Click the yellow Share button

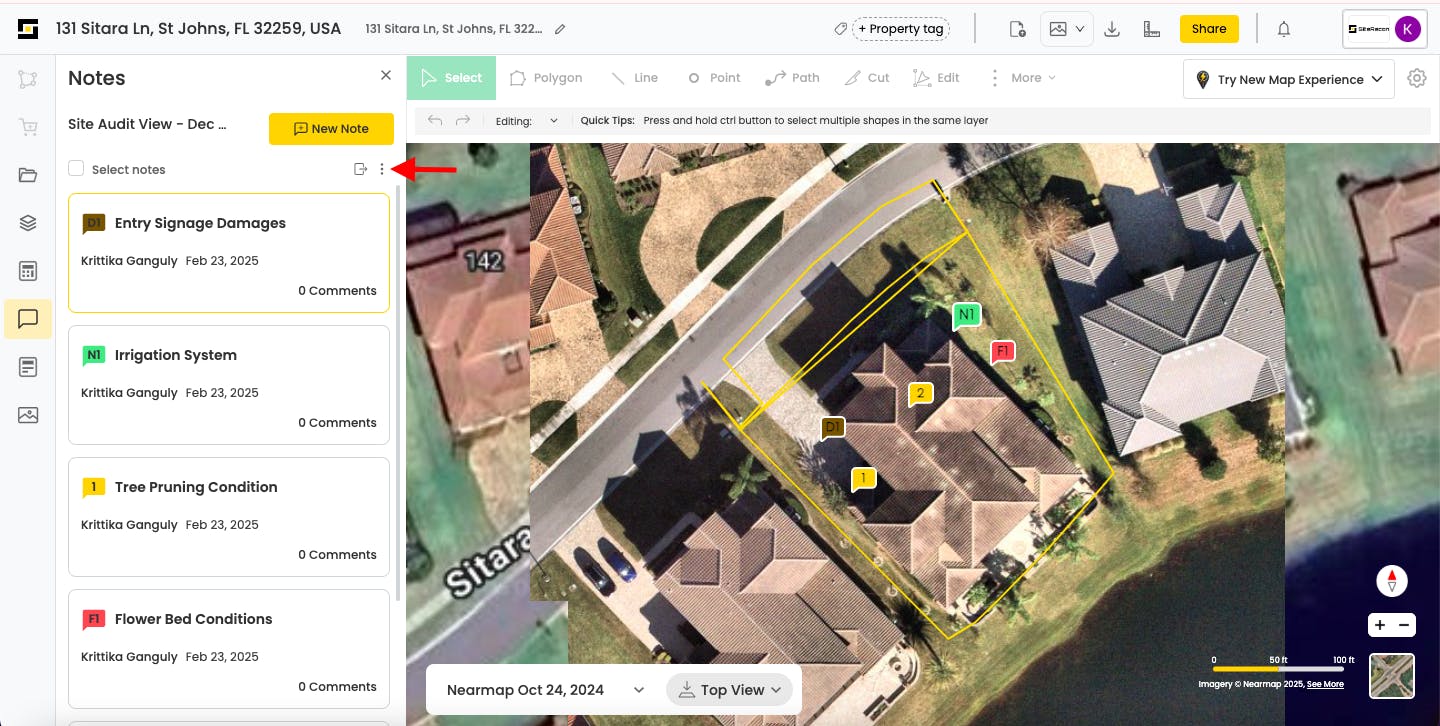[x=1209, y=29]
